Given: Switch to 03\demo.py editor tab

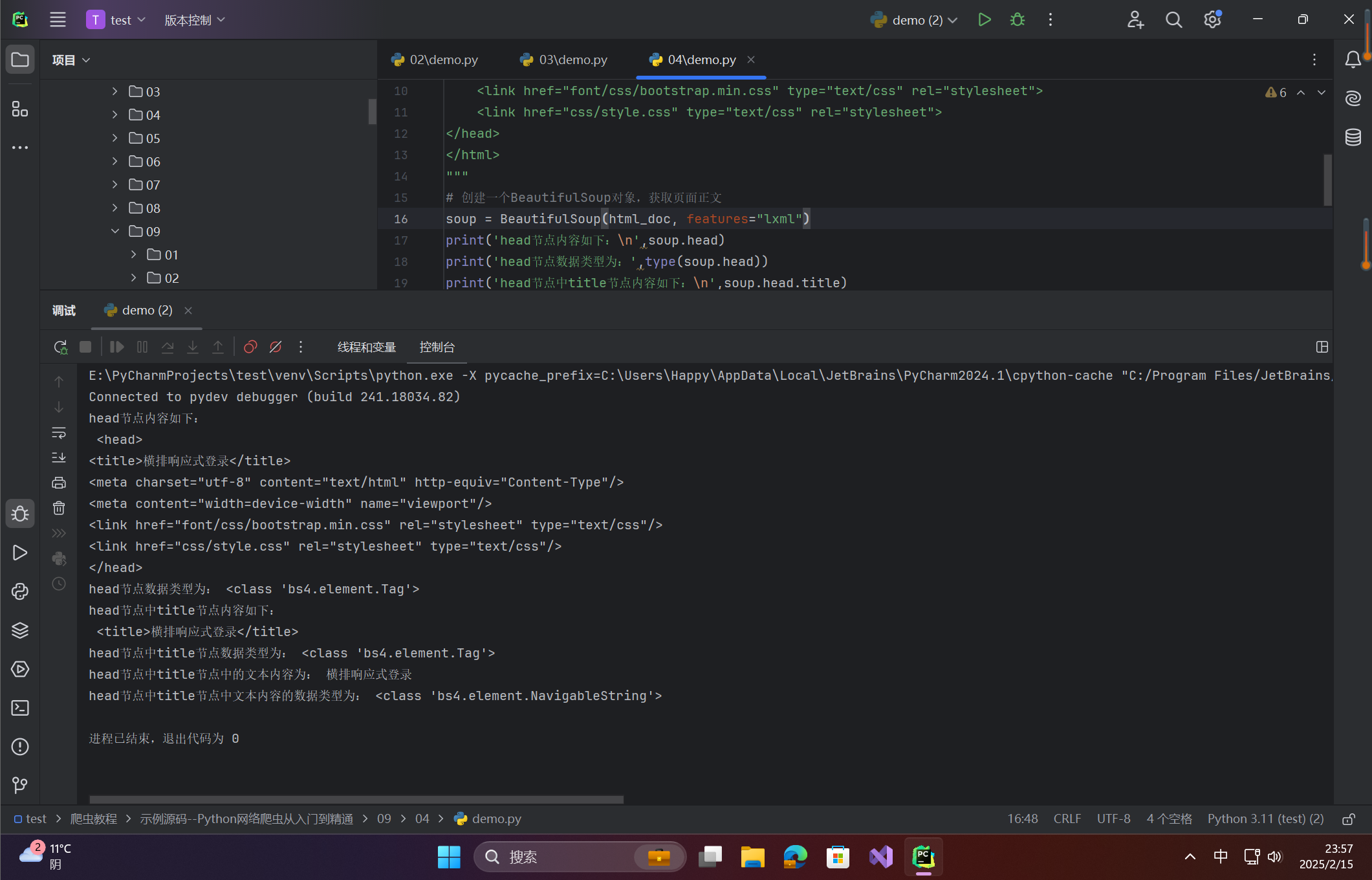Looking at the screenshot, I should 564,60.
